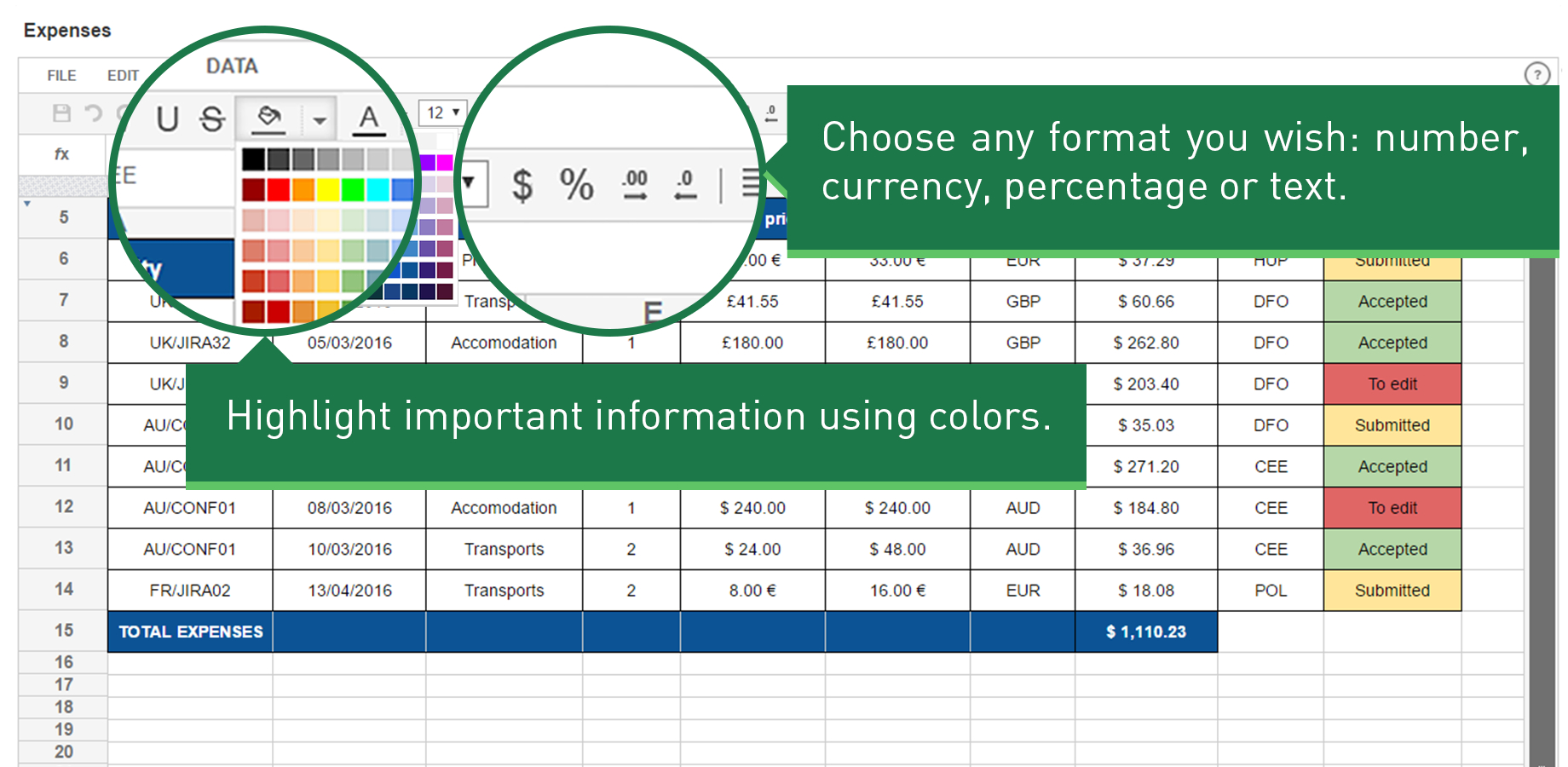Image resolution: width=1568 pixels, height=767 pixels.
Task: Select the Expenses title text
Action: [x=67, y=31]
